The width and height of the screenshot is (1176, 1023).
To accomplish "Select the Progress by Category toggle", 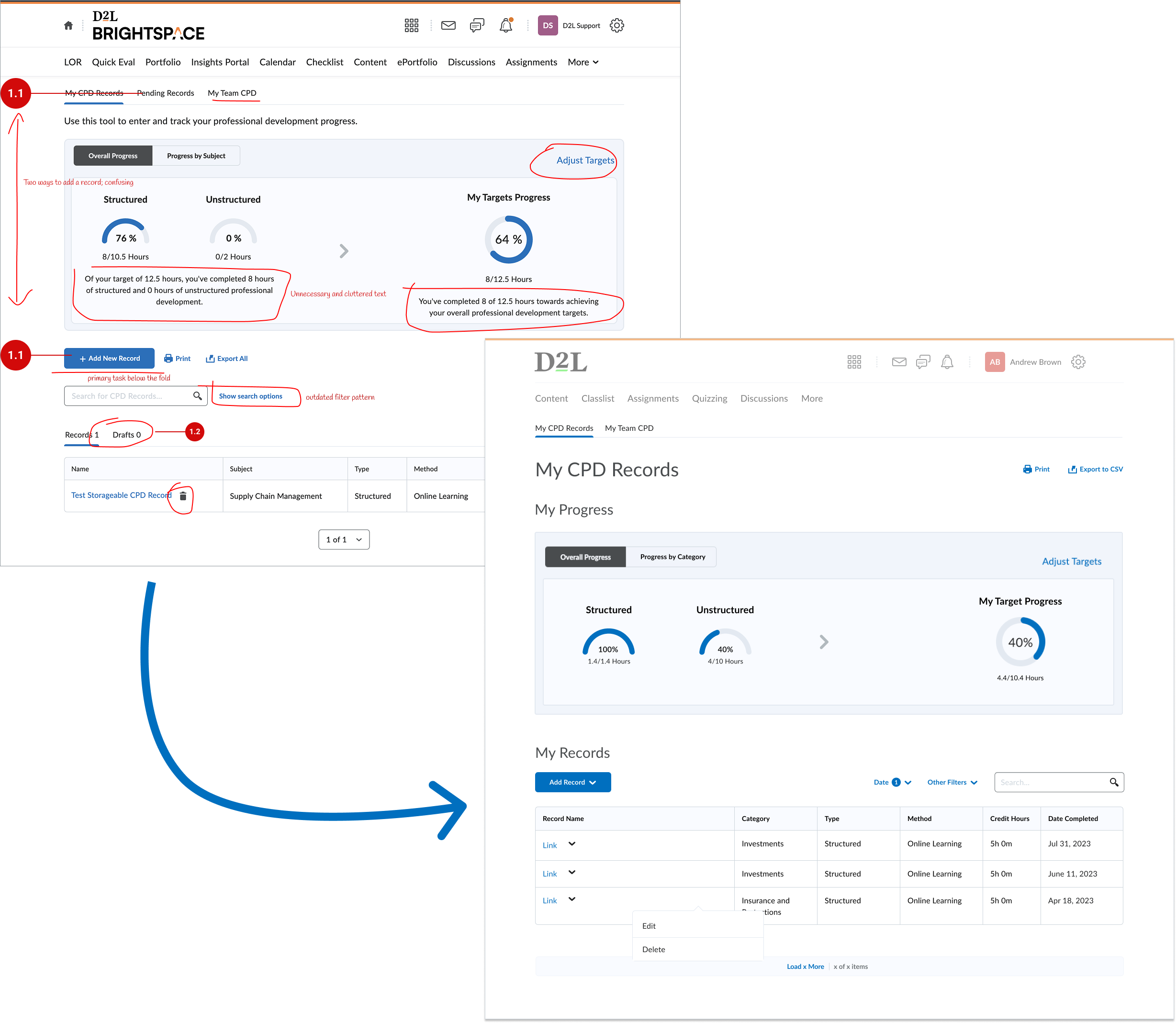I will [672, 557].
